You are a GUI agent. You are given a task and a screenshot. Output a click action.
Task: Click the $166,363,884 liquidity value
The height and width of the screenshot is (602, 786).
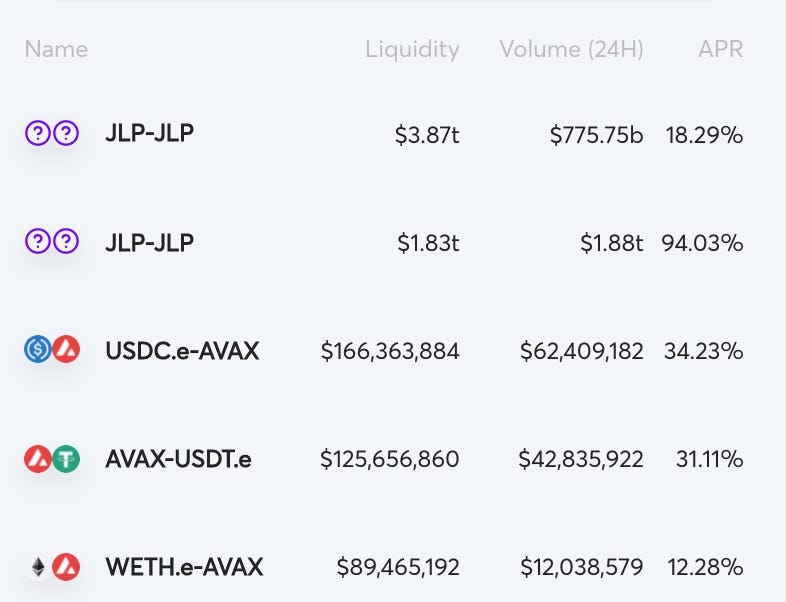(x=390, y=351)
